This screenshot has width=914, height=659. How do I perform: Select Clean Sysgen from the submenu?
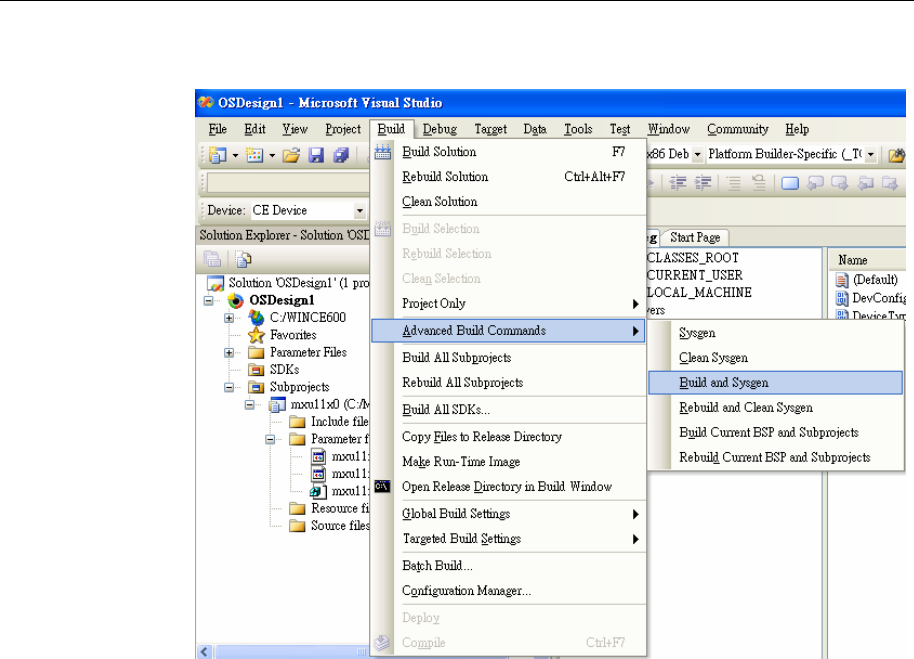click(775, 358)
